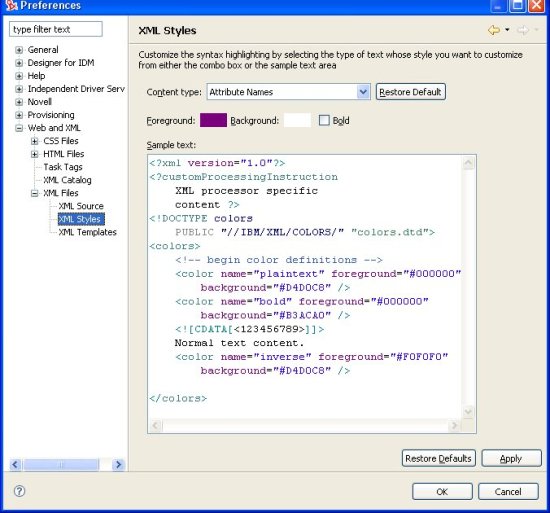The width and height of the screenshot is (550, 513).
Task: Enable the Bold checkbox
Action: click(324, 120)
